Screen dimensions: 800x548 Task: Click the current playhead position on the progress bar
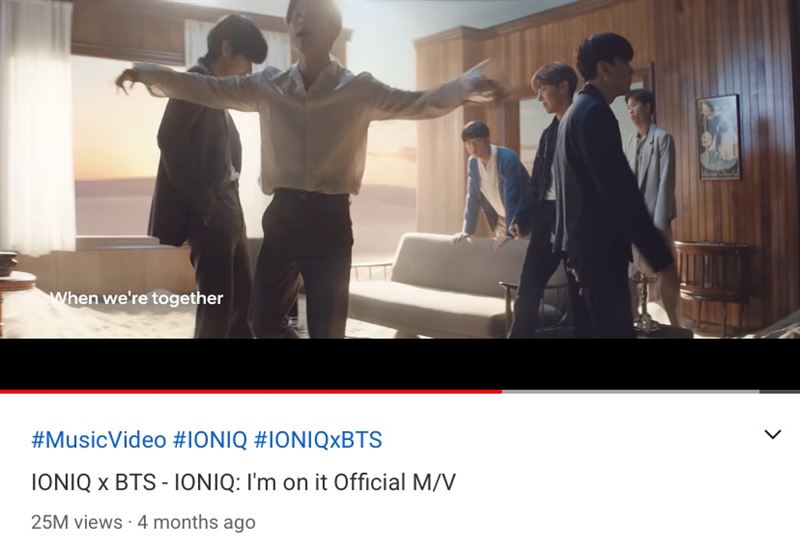pos(502,391)
